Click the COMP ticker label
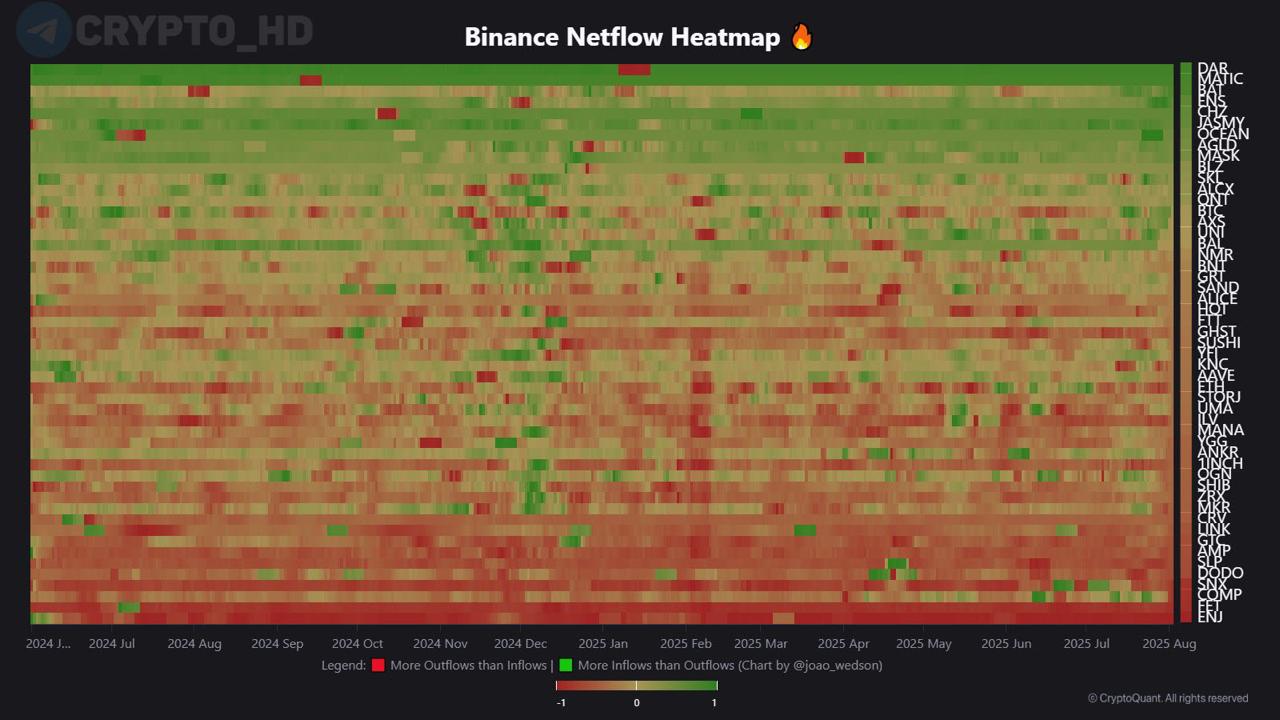1280x720 pixels. coord(1219,595)
